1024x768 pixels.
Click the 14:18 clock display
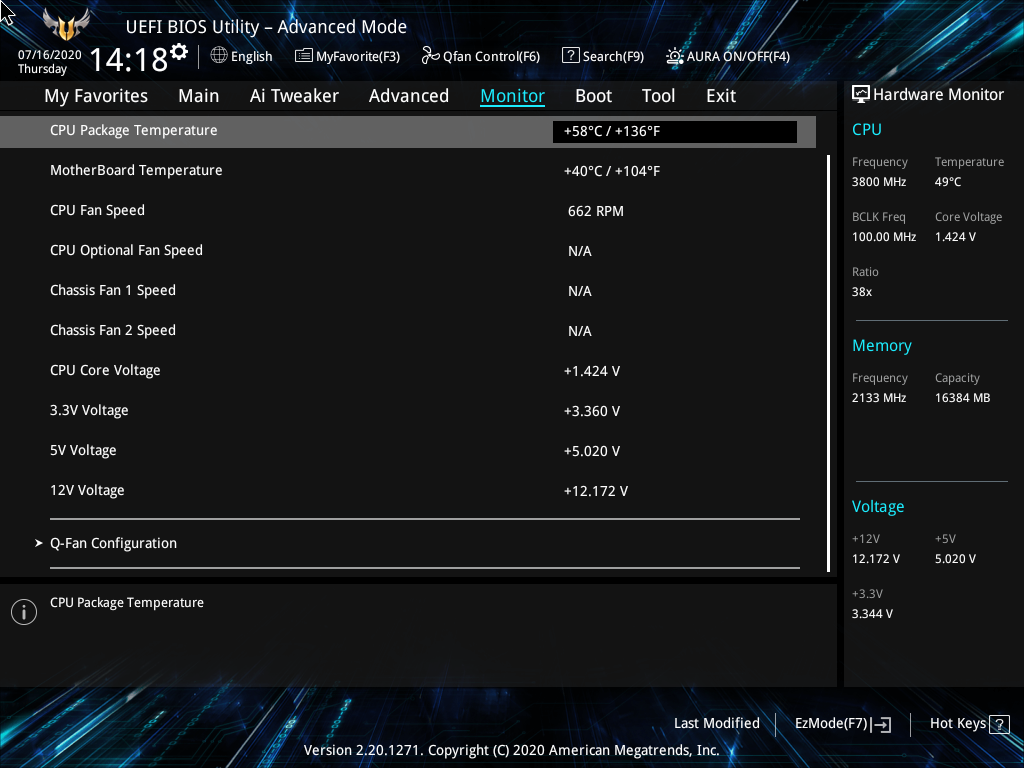(129, 60)
